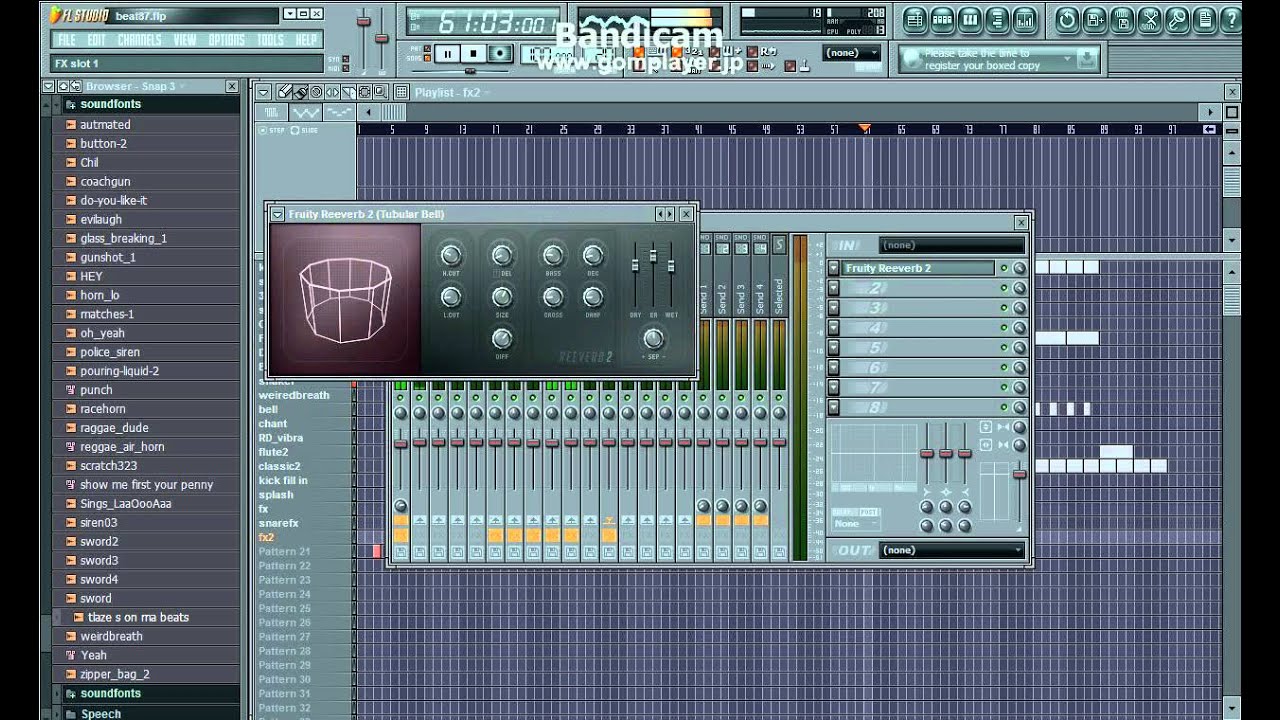This screenshot has height=720, width=1280.
Task: Choose the Select tool in Playlist toolbar
Action: tap(364, 92)
